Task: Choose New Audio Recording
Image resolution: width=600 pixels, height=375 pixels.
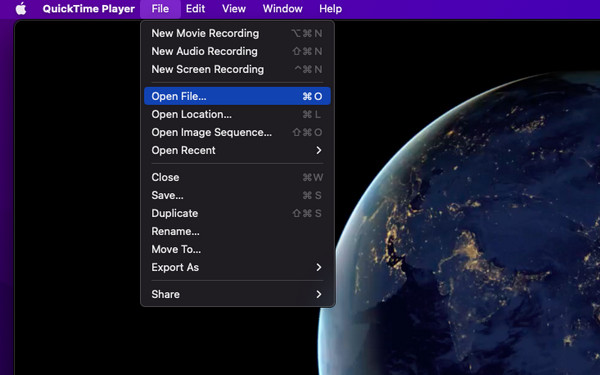Action: point(237,51)
